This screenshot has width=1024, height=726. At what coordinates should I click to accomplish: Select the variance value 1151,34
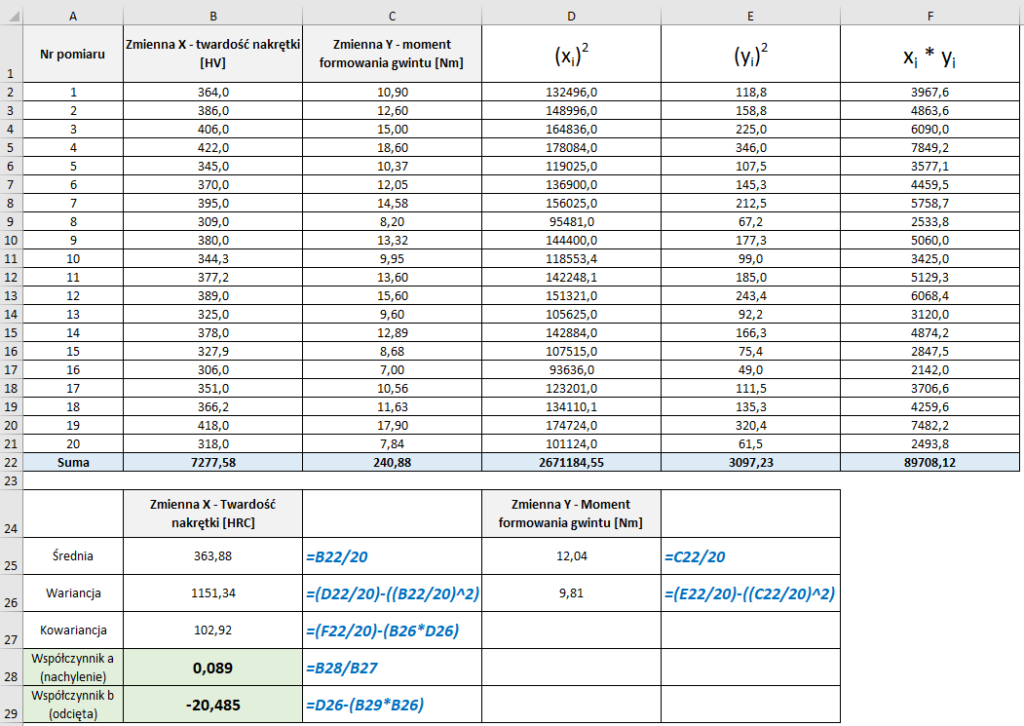[212, 594]
